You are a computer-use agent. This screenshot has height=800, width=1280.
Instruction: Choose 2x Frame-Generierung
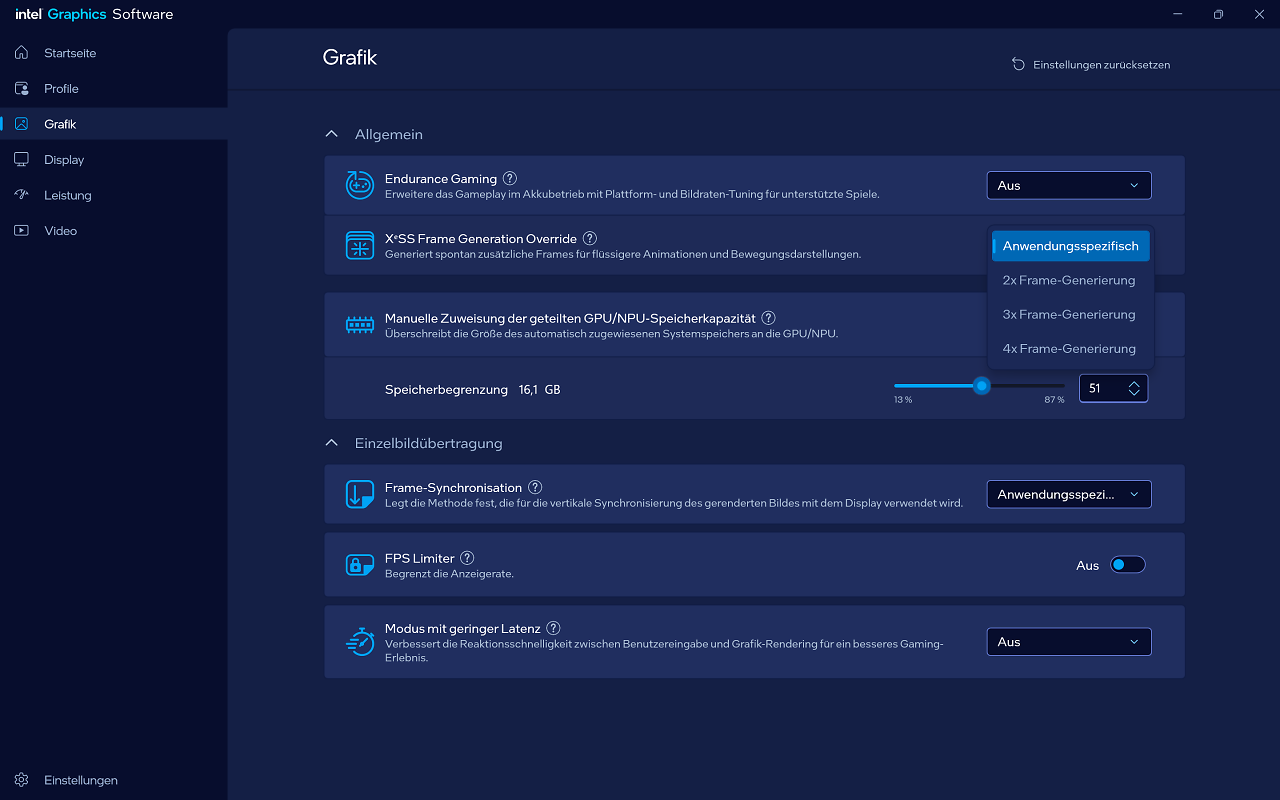[x=1070, y=280]
